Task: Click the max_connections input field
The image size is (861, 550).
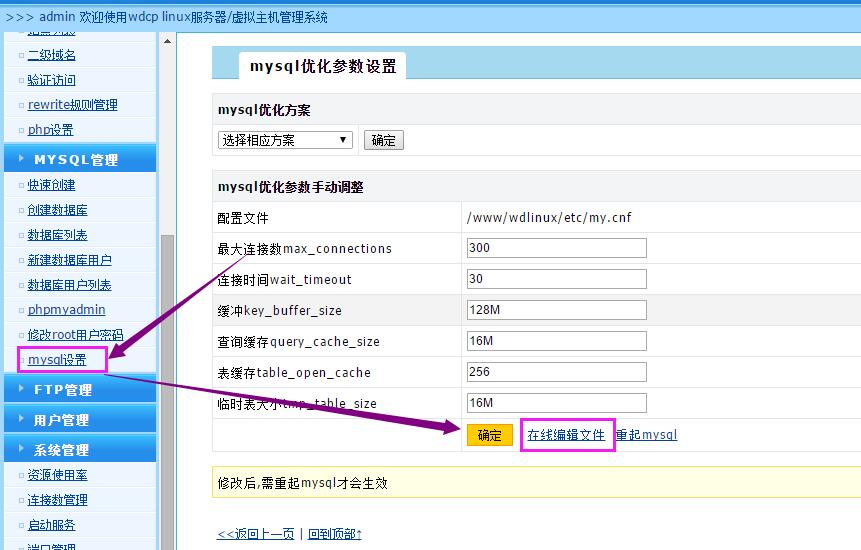Action: pyautogui.click(x=557, y=248)
